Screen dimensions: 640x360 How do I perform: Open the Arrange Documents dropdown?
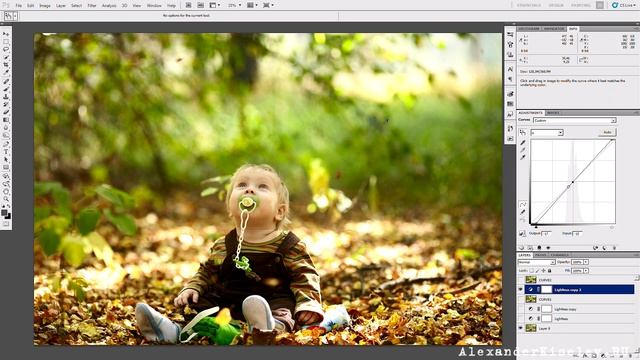click(252, 5)
